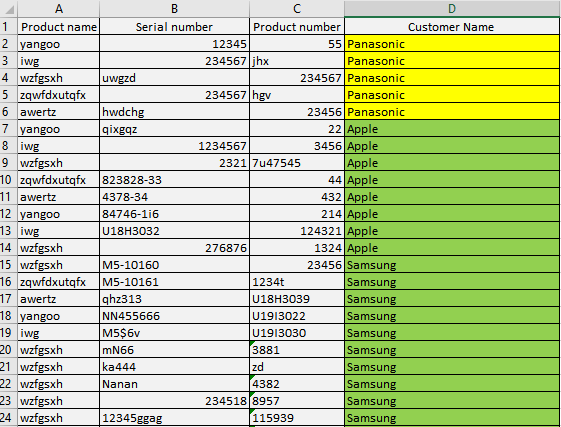Select cell containing 3881
The image size is (561, 427).
point(297,349)
